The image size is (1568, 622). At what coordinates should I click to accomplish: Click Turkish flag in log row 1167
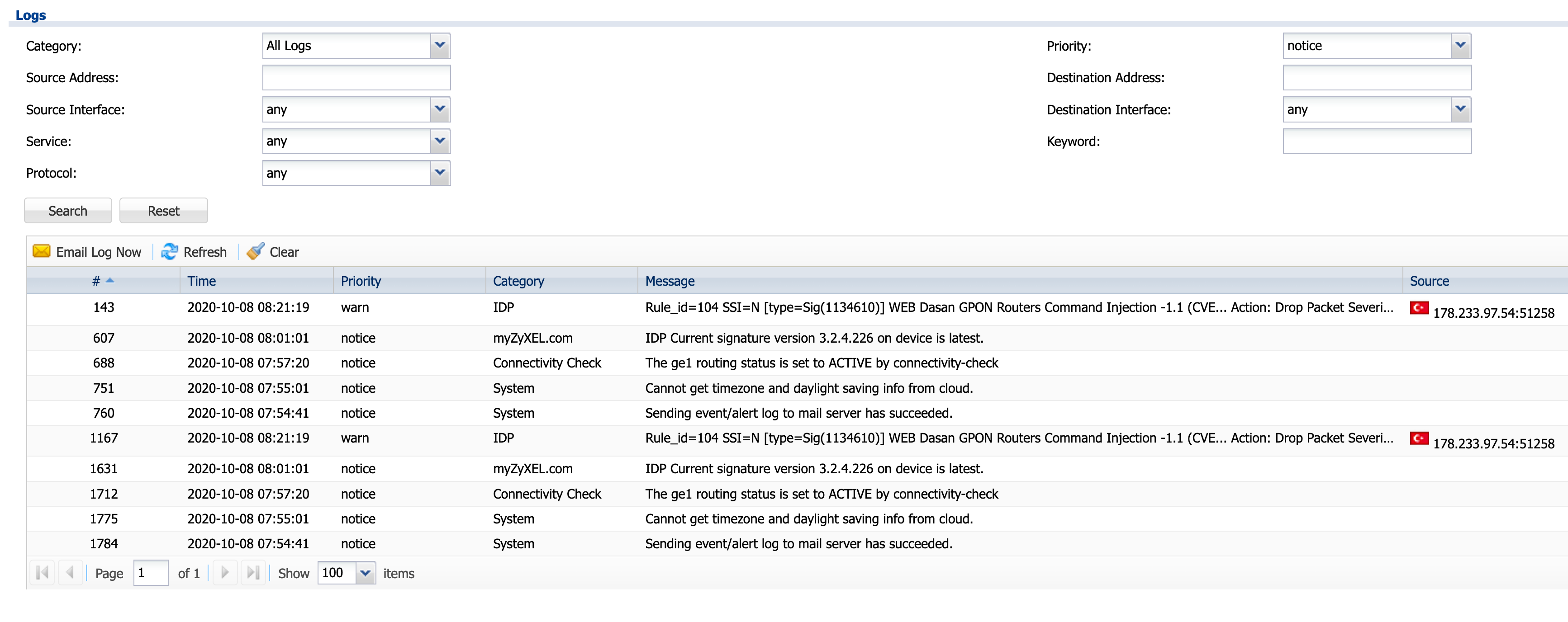[x=1419, y=438]
